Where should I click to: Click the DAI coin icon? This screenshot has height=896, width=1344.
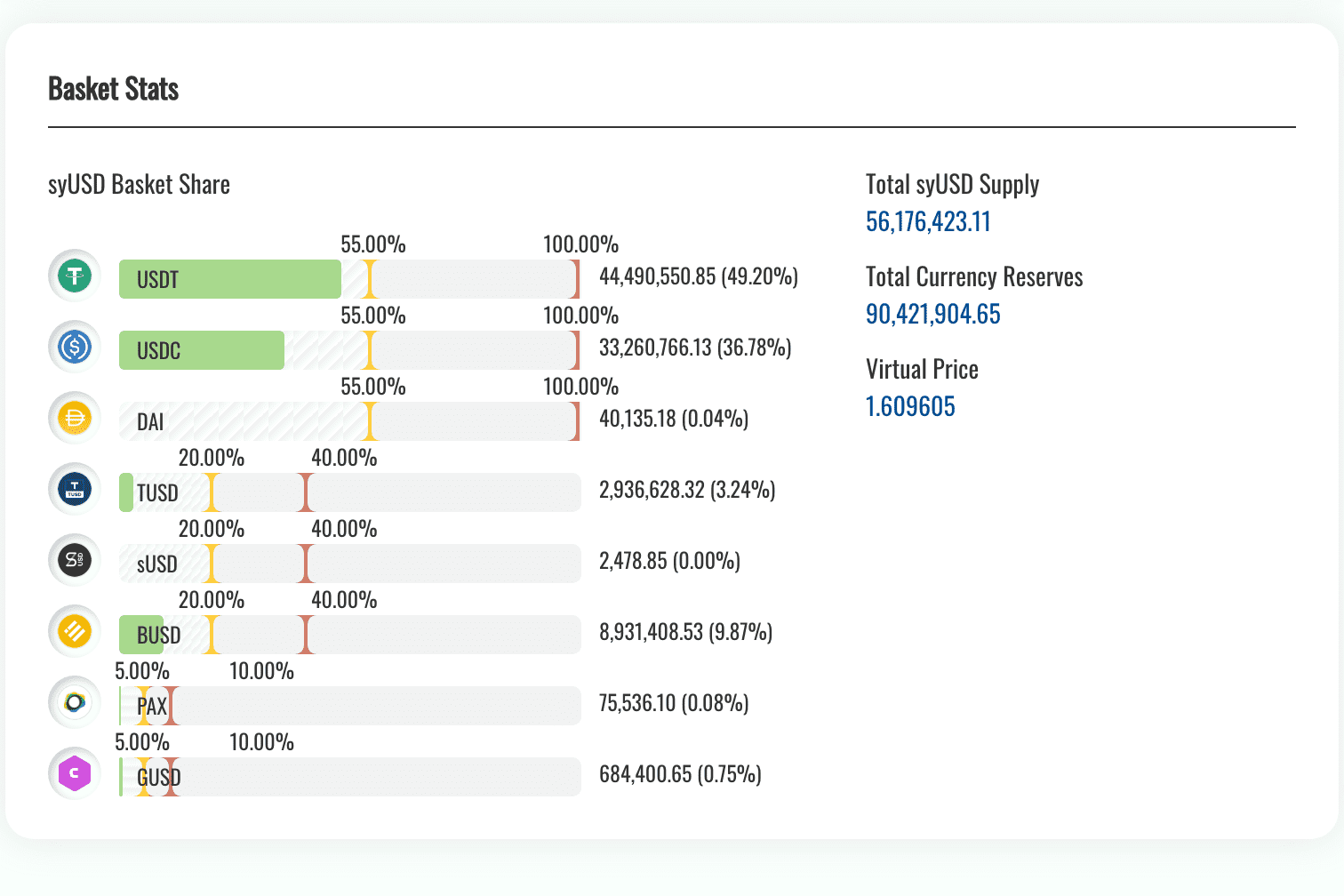click(x=74, y=418)
